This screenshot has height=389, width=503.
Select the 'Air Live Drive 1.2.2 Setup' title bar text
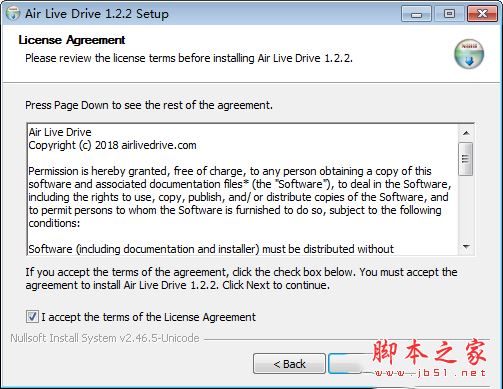[97, 14]
